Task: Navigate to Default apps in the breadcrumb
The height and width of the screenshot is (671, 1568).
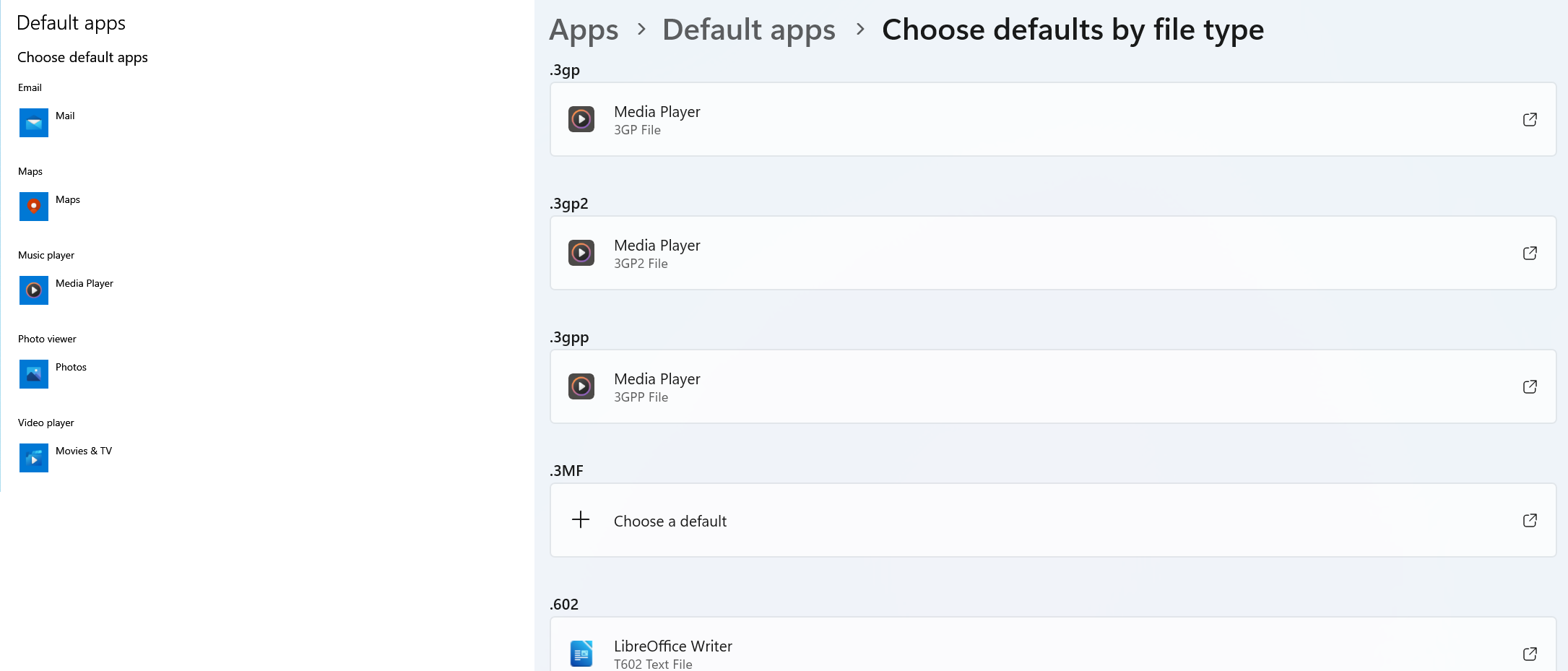Action: [749, 30]
